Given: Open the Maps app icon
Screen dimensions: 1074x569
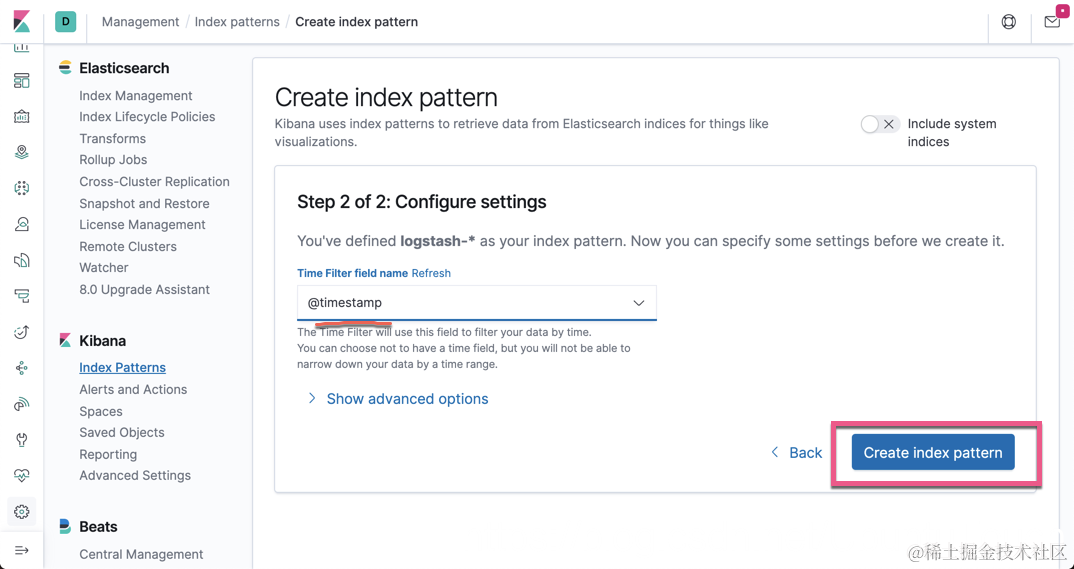Looking at the screenshot, I should tap(21, 152).
